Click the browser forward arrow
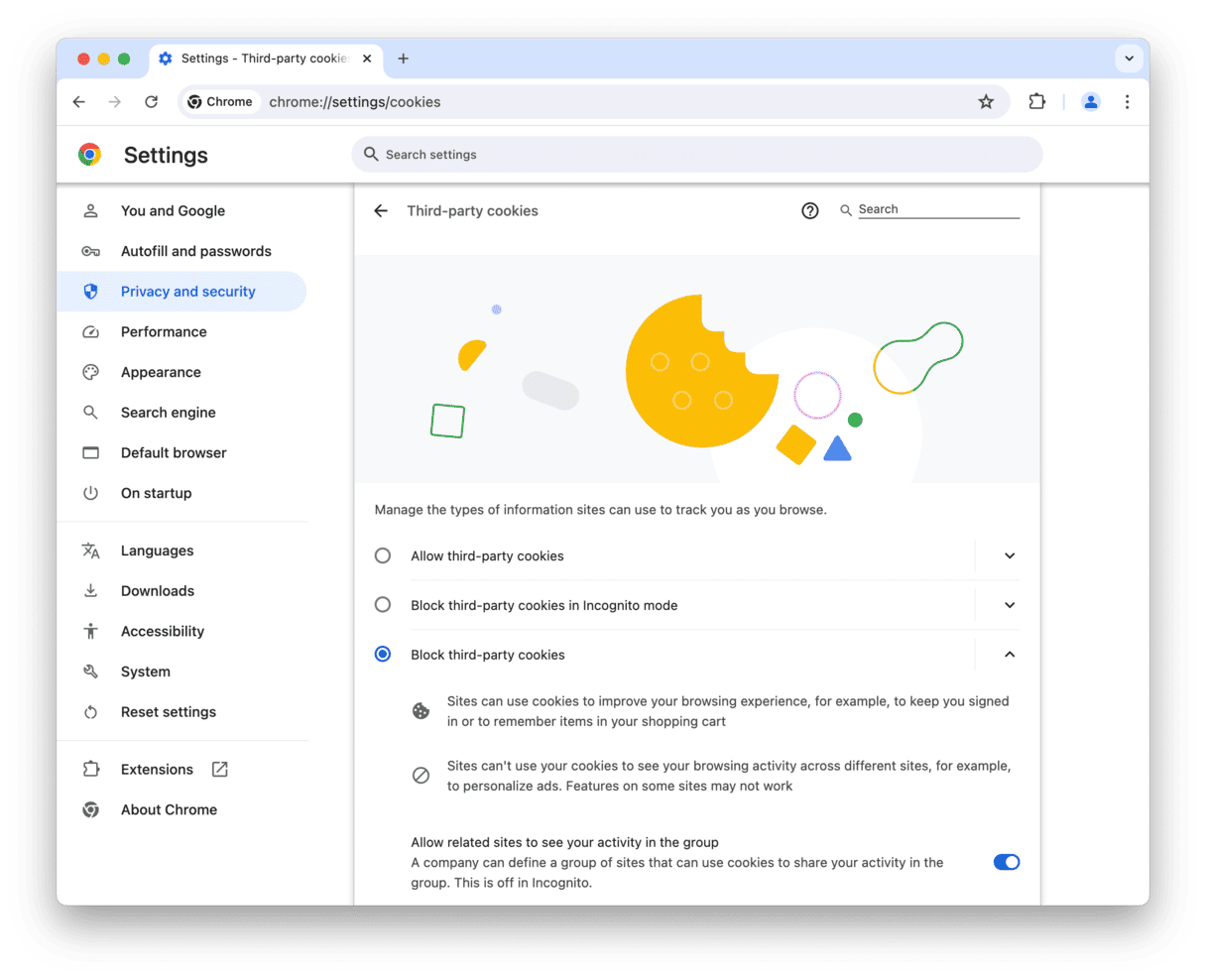1206x980 pixels. point(115,102)
